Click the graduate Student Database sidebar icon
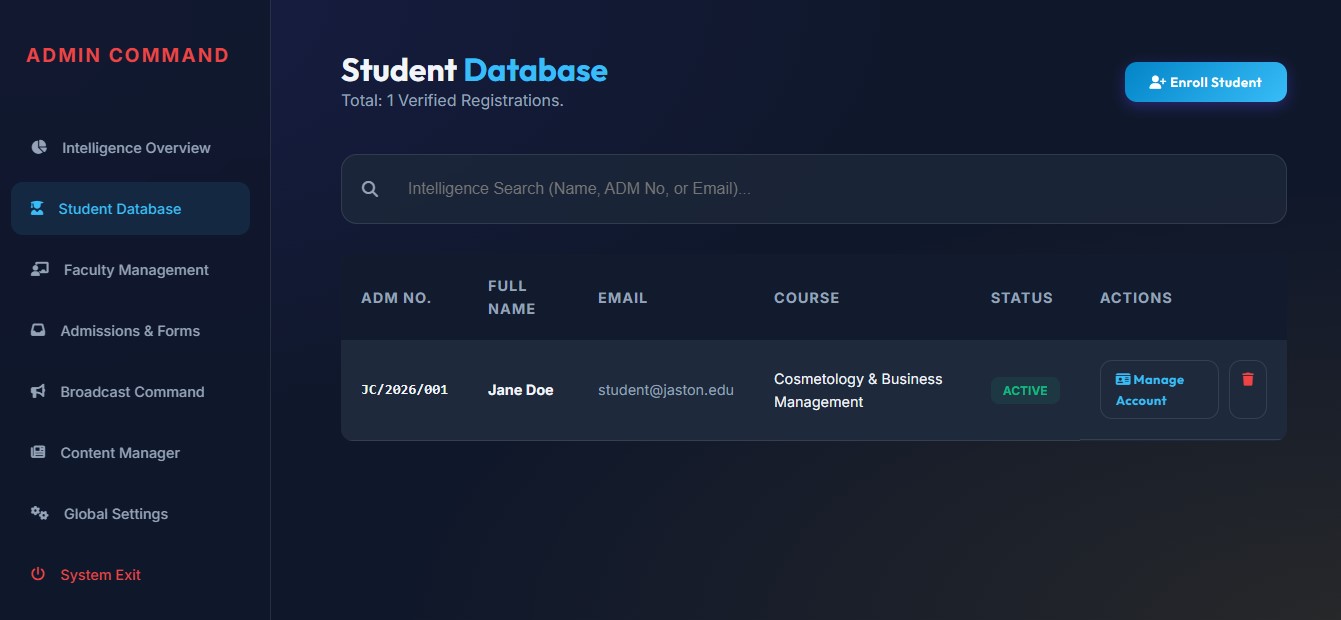 [37, 208]
